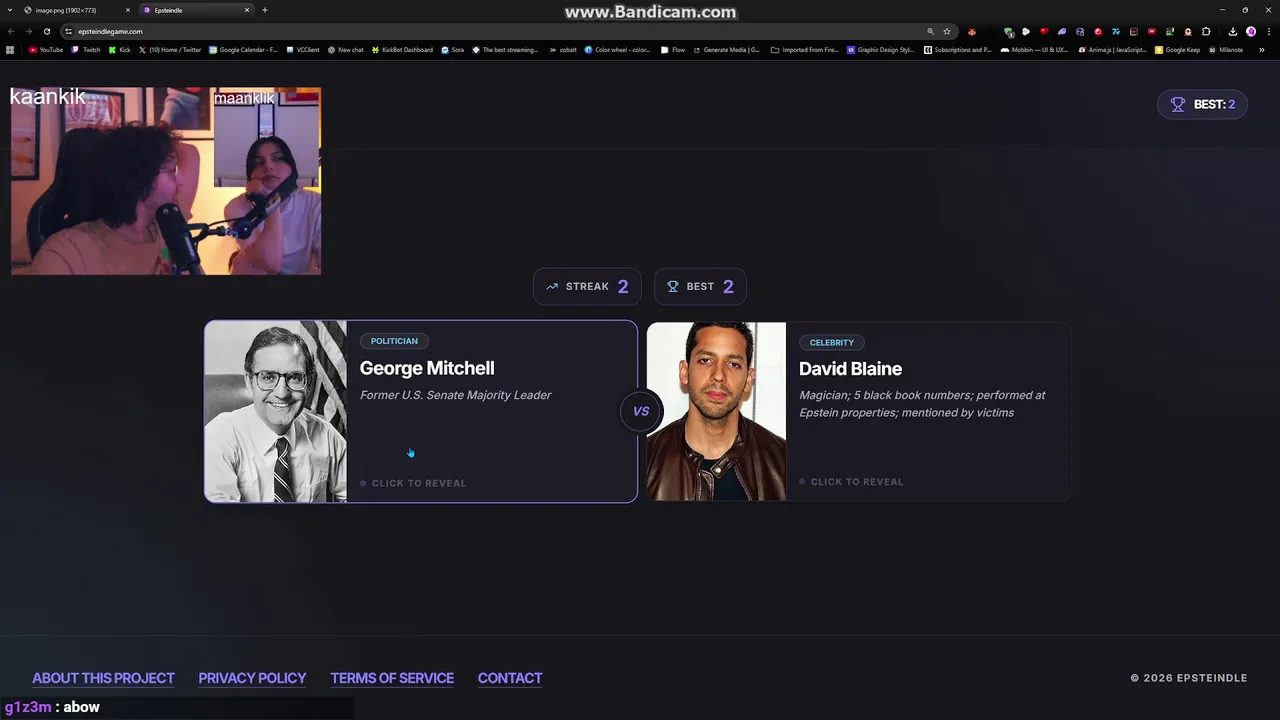The image size is (1280, 720).
Task: Click the POLITICIAN category tag
Action: click(x=394, y=341)
